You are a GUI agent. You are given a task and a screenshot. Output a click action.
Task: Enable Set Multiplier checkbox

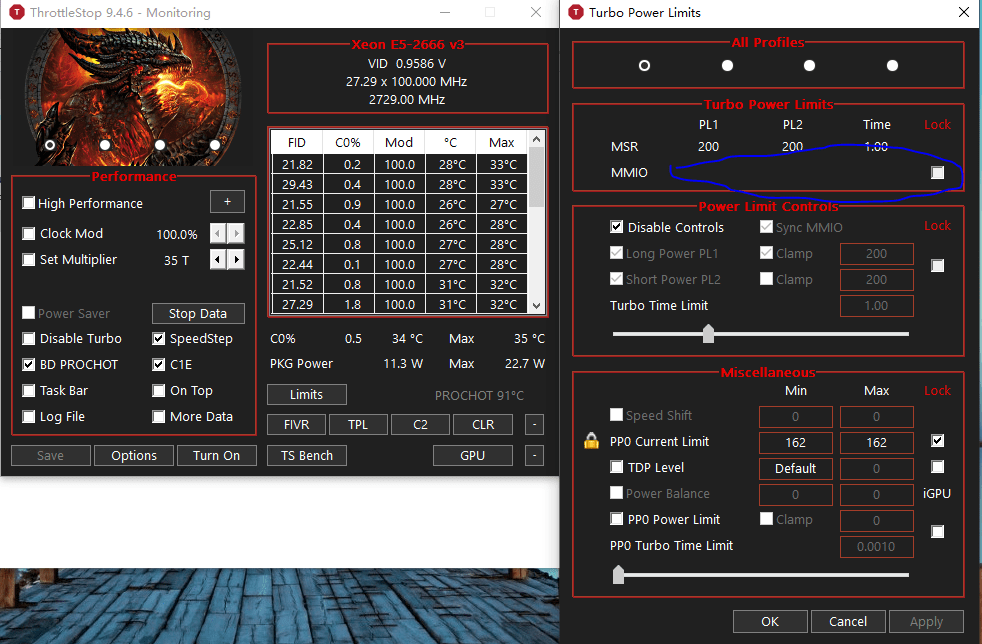pyautogui.click(x=28, y=259)
